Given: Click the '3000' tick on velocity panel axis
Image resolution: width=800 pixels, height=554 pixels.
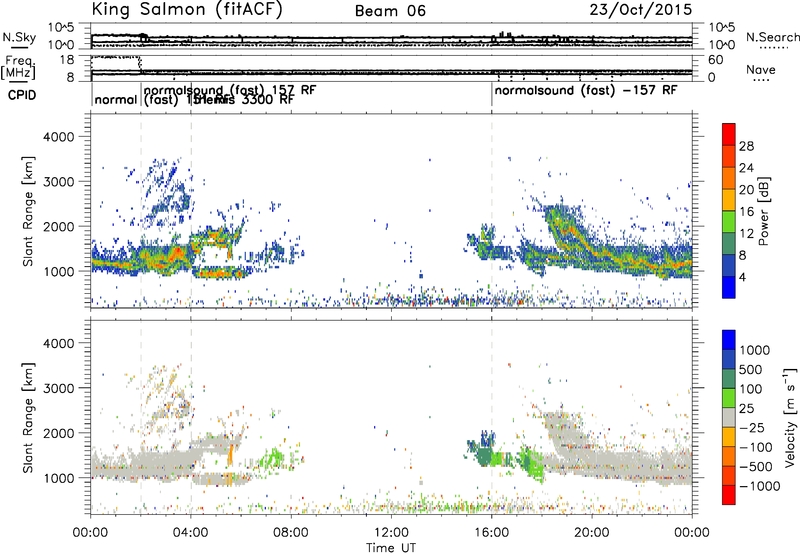Looking at the screenshot, I should 58,388.
